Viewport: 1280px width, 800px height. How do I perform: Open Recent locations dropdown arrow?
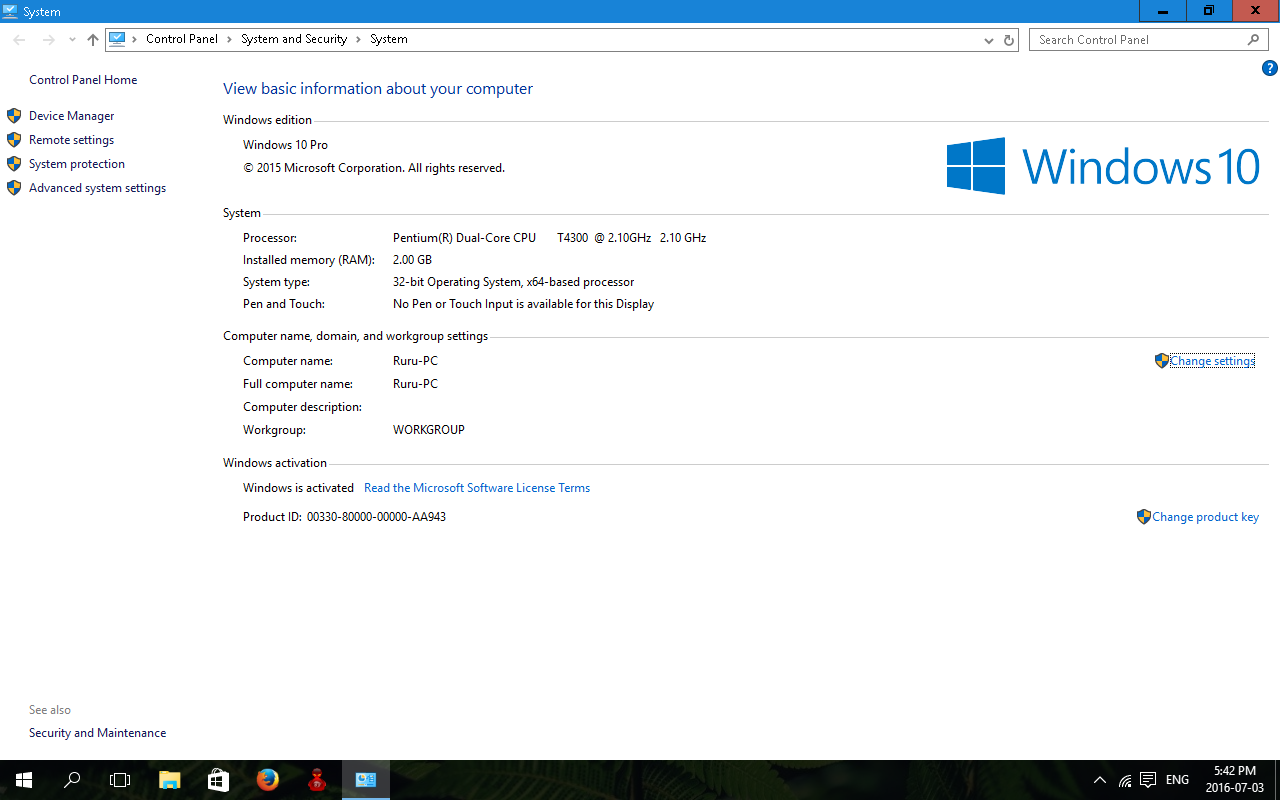pyautogui.click(x=72, y=40)
